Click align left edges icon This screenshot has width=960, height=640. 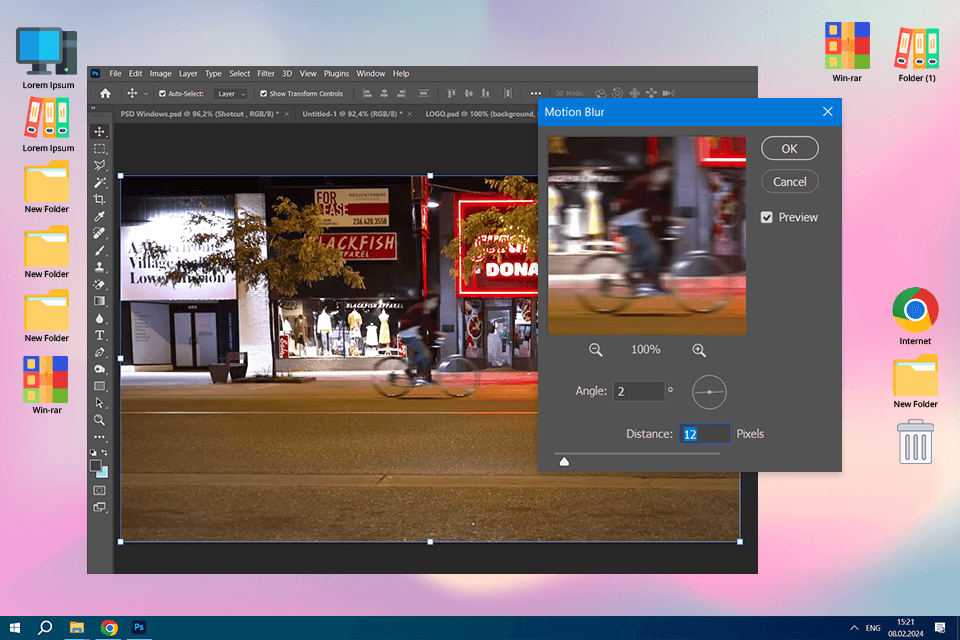[367, 94]
